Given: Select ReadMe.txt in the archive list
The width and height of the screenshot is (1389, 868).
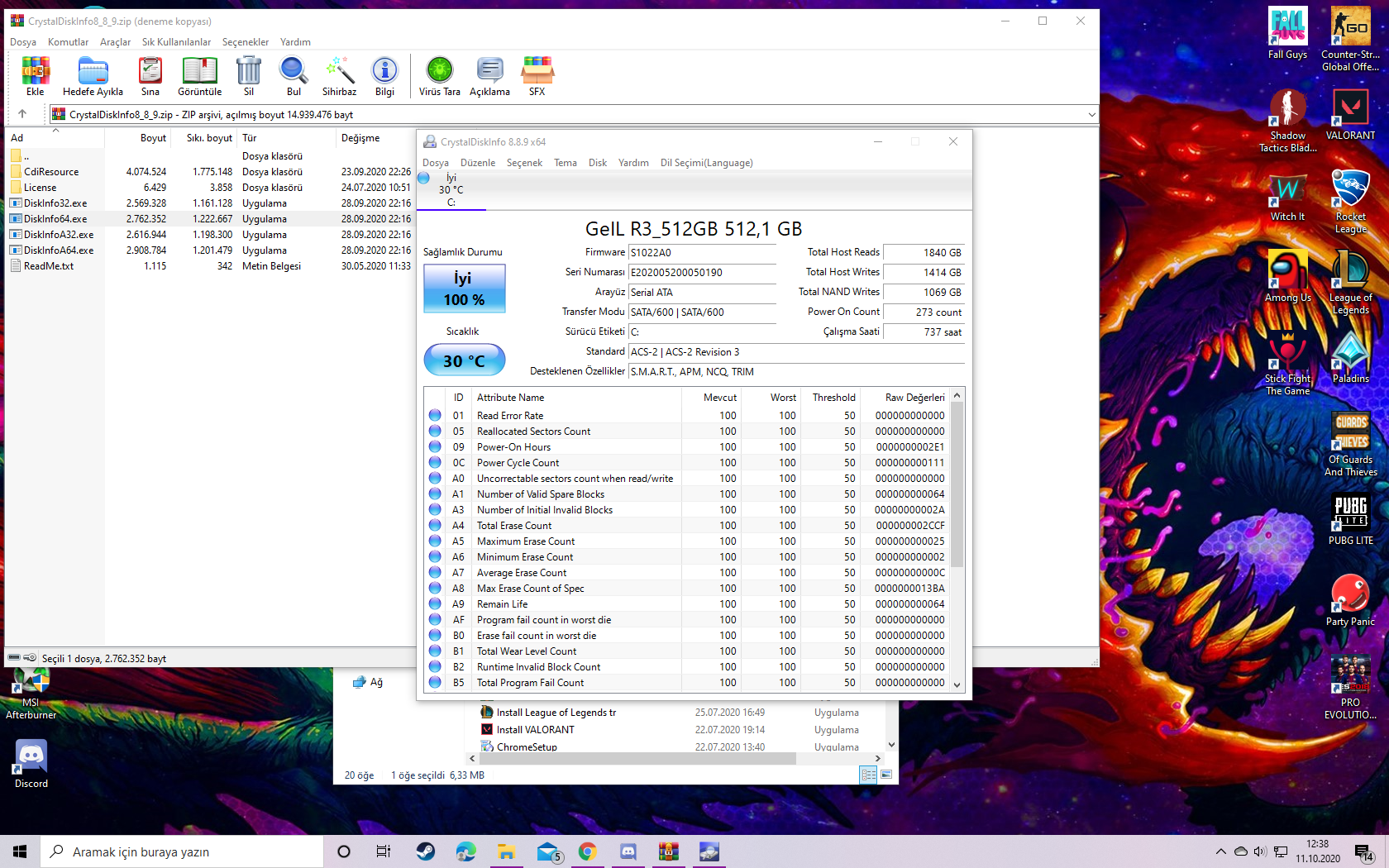Looking at the screenshot, I should (49, 266).
